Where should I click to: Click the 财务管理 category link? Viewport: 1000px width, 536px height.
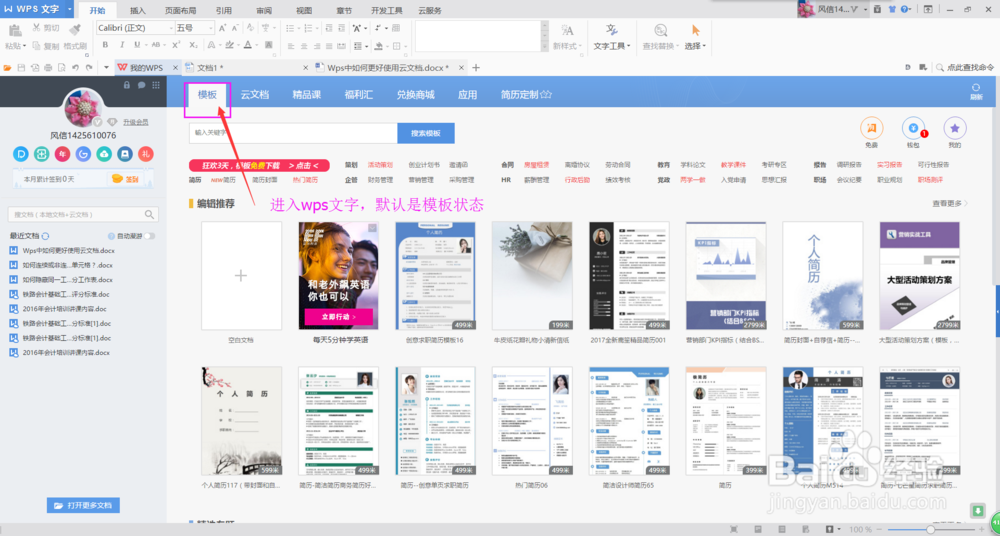tap(380, 180)
